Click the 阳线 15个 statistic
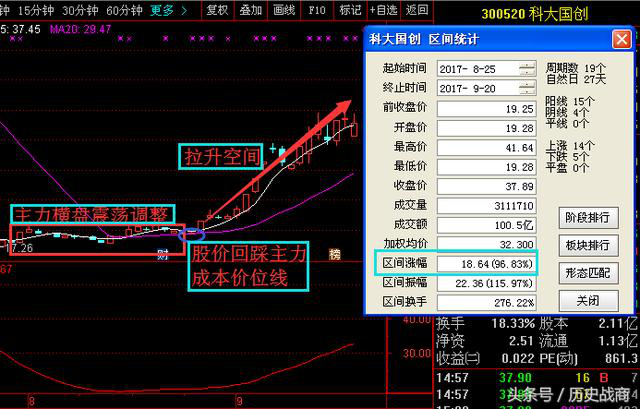The width and height of the screenshot is (640, 409). click(x=570, y=102)
